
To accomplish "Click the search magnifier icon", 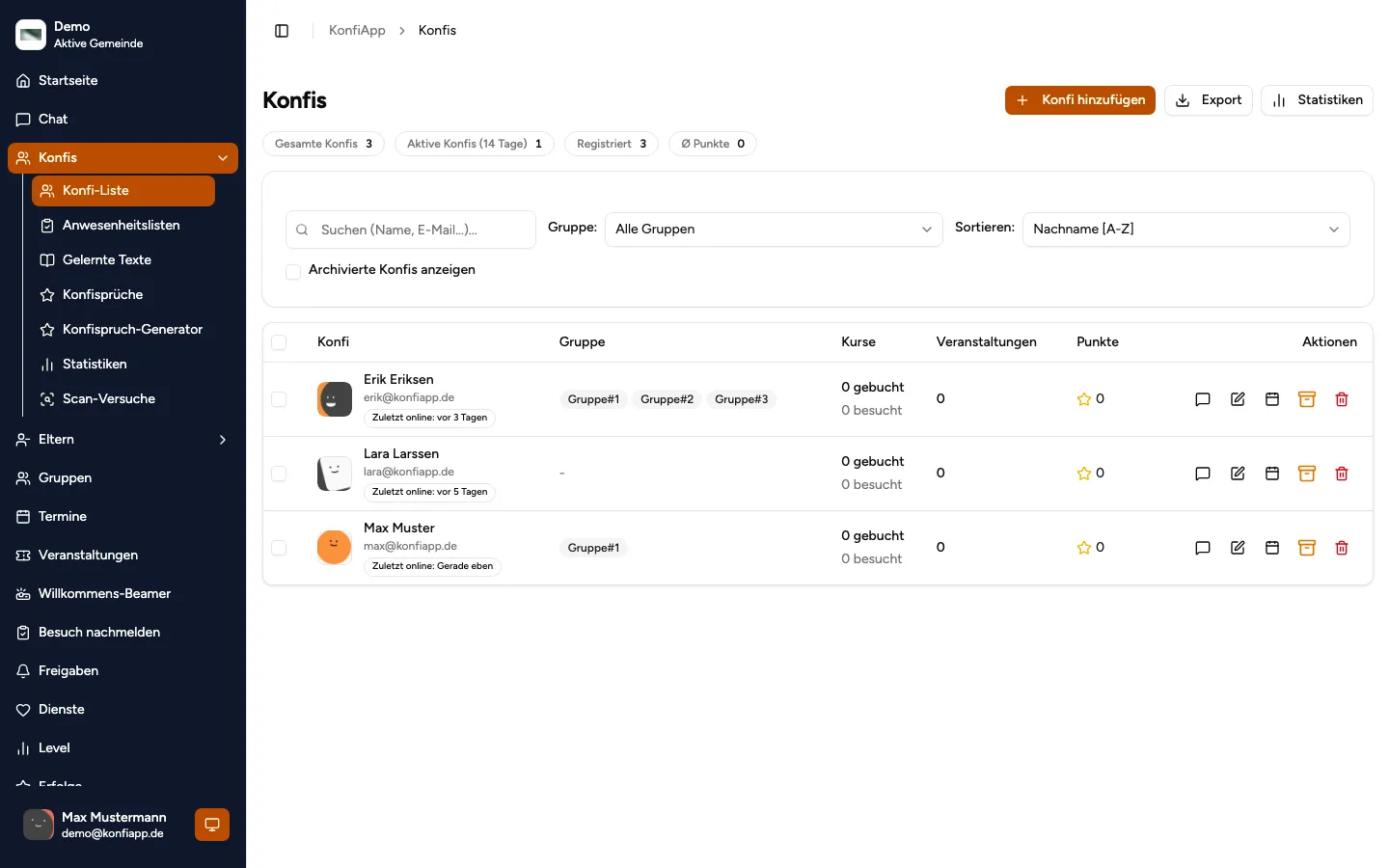I will pyautogui.click(x=302, y=230).
